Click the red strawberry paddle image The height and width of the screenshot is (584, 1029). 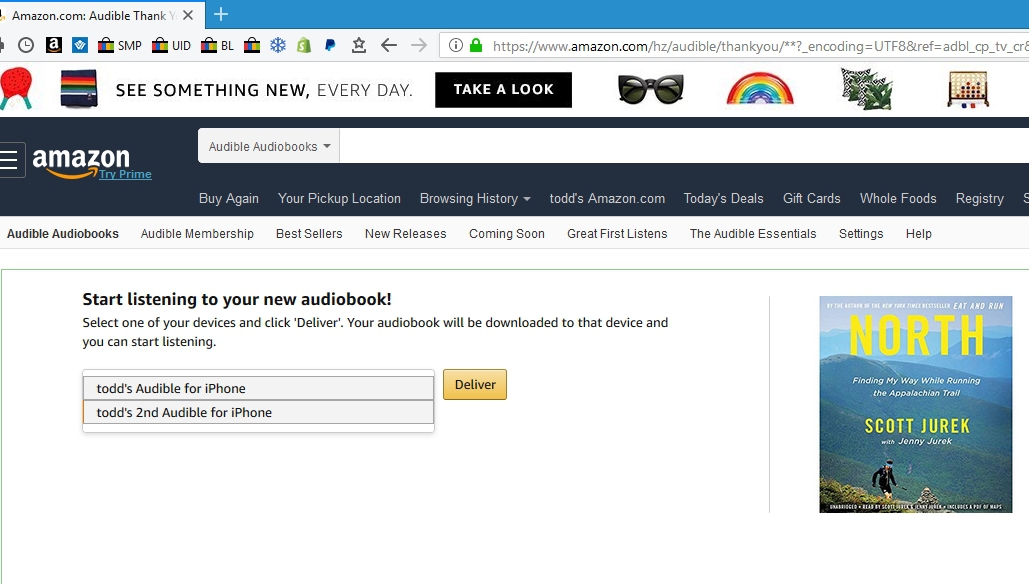16,89
